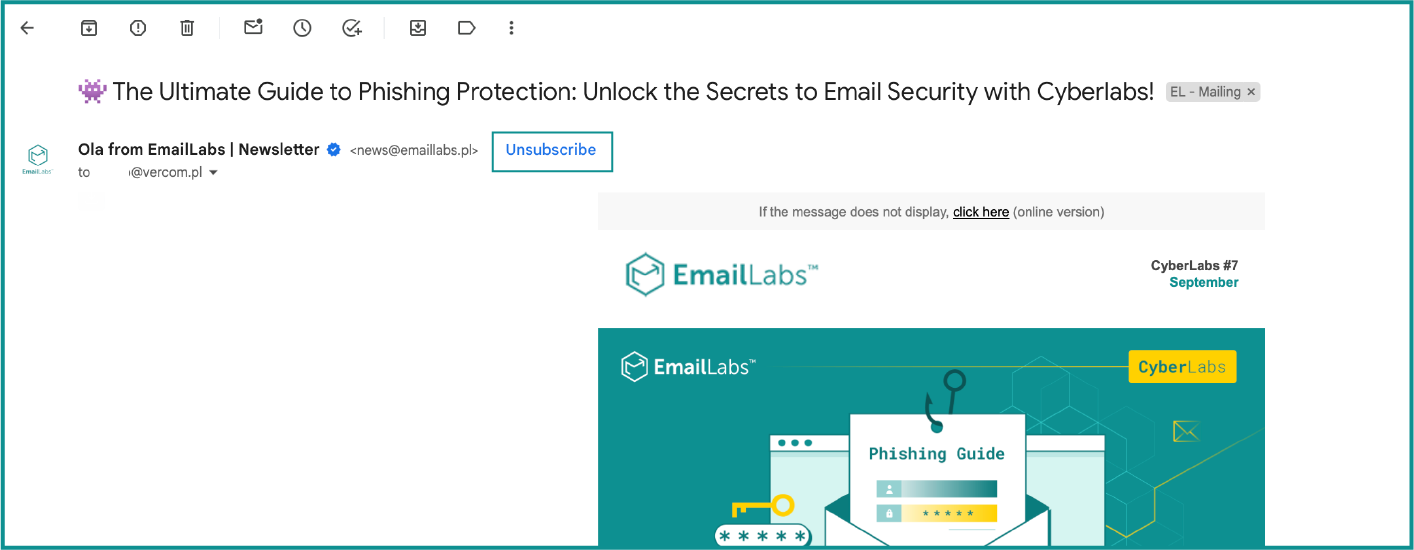Viewport: 1414px width, 550px height.
Task: Remove the EL - Mailing label
Action: coord(1251,92)
